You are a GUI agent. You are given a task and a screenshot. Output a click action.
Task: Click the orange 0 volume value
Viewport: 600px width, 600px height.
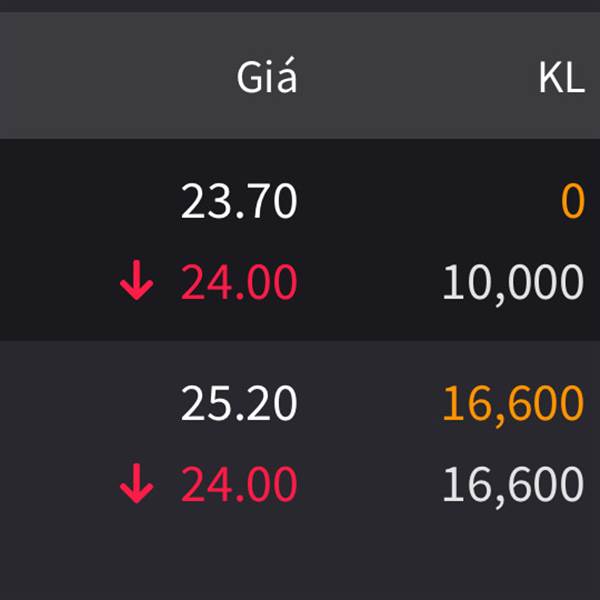572,203
